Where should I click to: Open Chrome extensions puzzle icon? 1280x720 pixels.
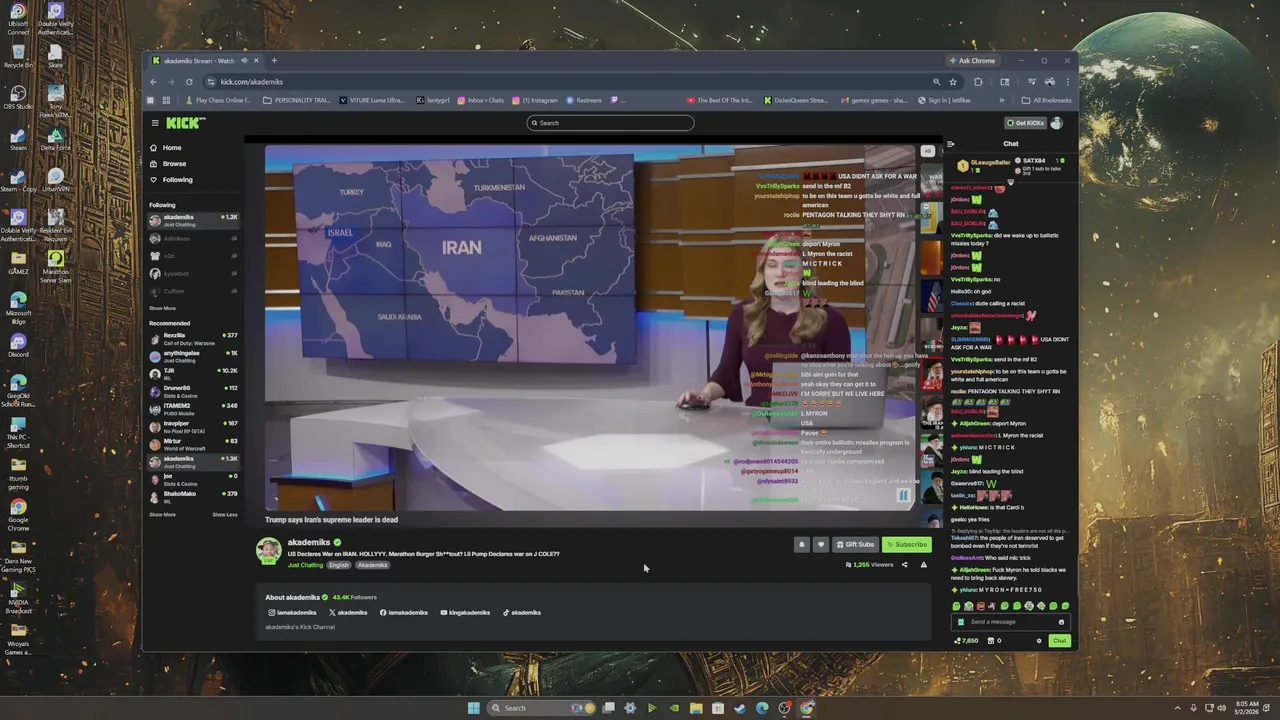tap(978, 82)
